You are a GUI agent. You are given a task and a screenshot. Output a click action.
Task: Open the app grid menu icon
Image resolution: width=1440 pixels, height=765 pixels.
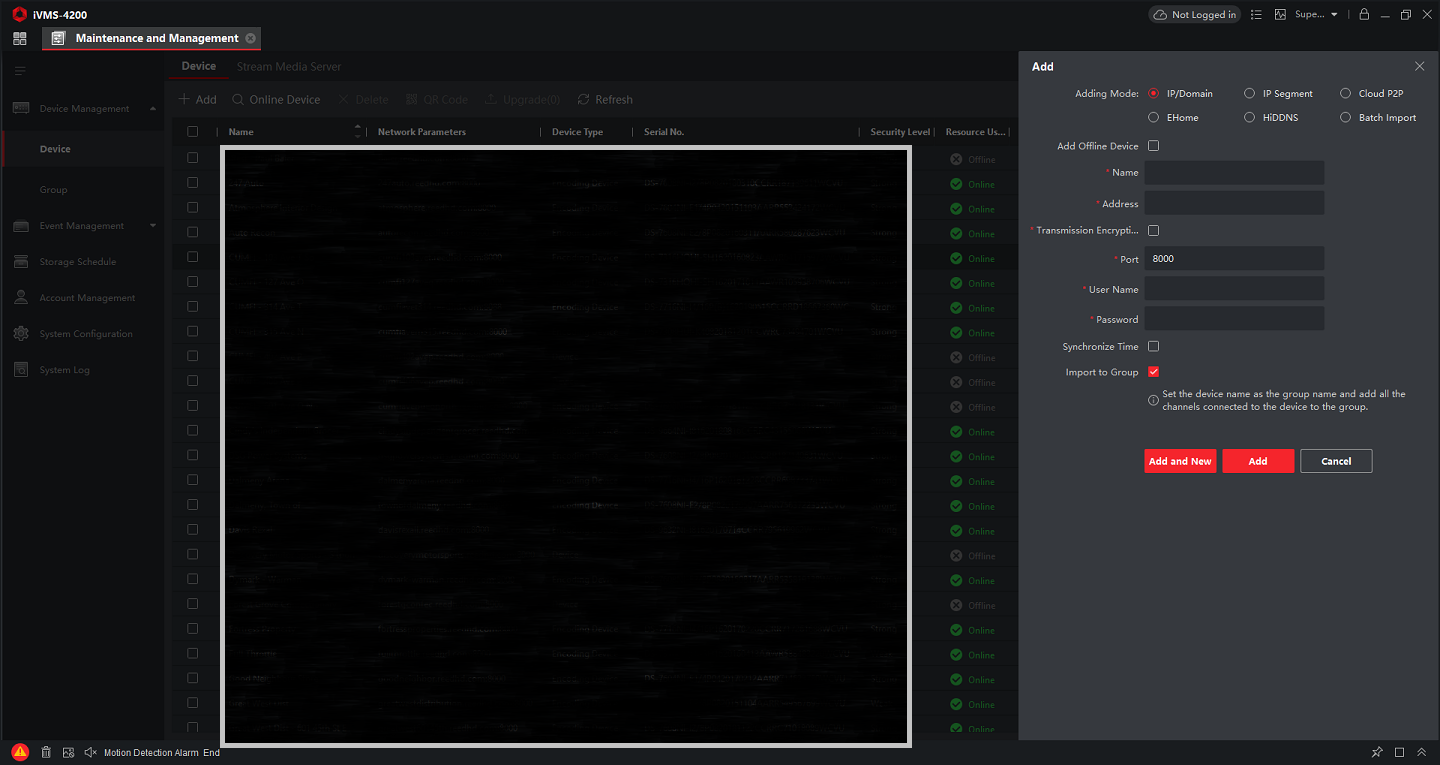20,38
